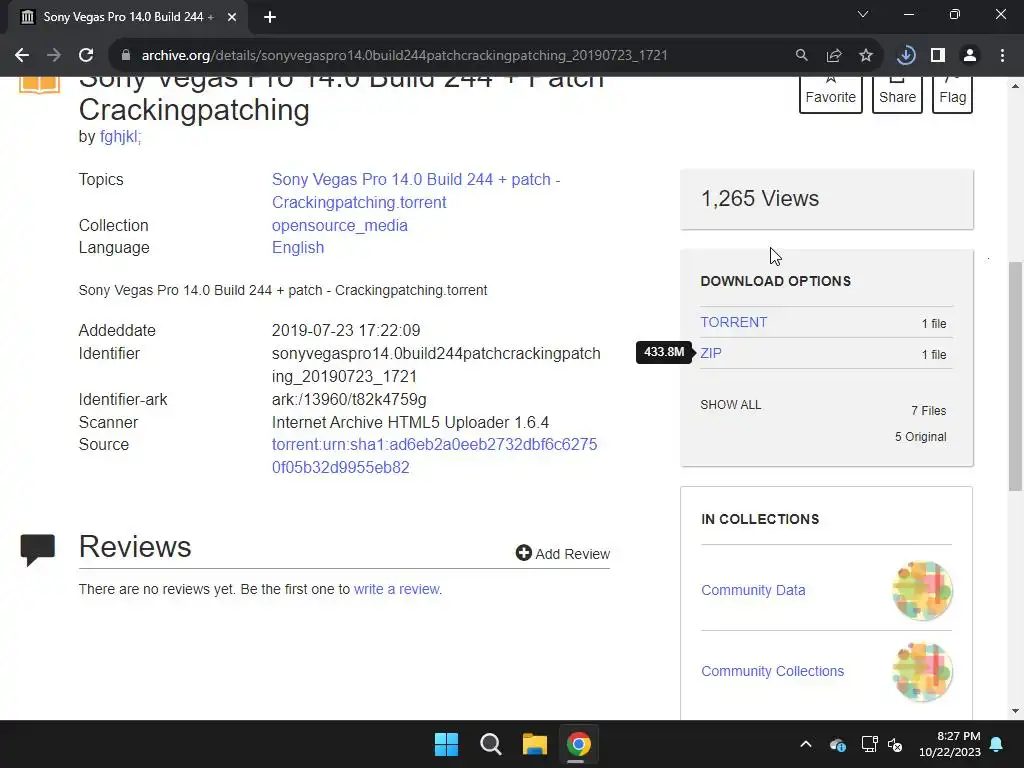Select the Sony Vegas Pro 14.0 tab
Image resolution: width=1024 pixels, height=768 pixels.
128,17
